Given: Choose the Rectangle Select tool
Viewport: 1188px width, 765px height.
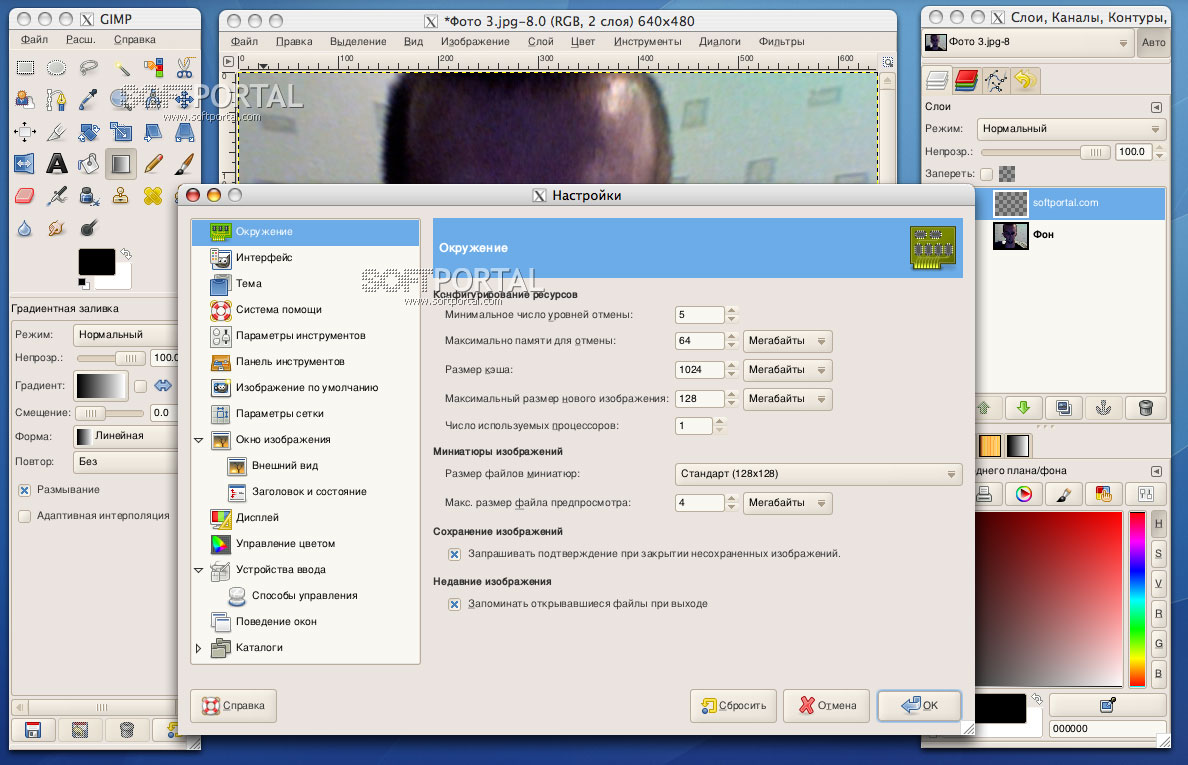Looking at the screenshot, I should (25, 68).
